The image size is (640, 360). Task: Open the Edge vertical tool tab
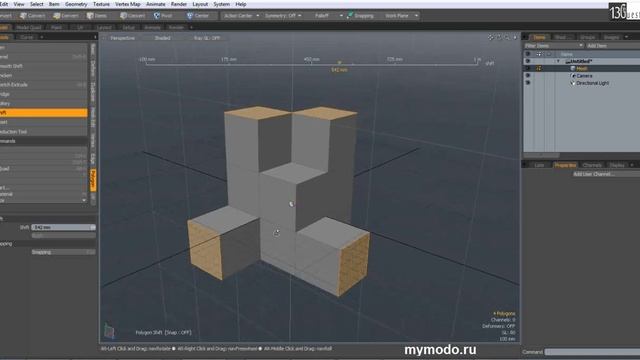click(93, 159)
